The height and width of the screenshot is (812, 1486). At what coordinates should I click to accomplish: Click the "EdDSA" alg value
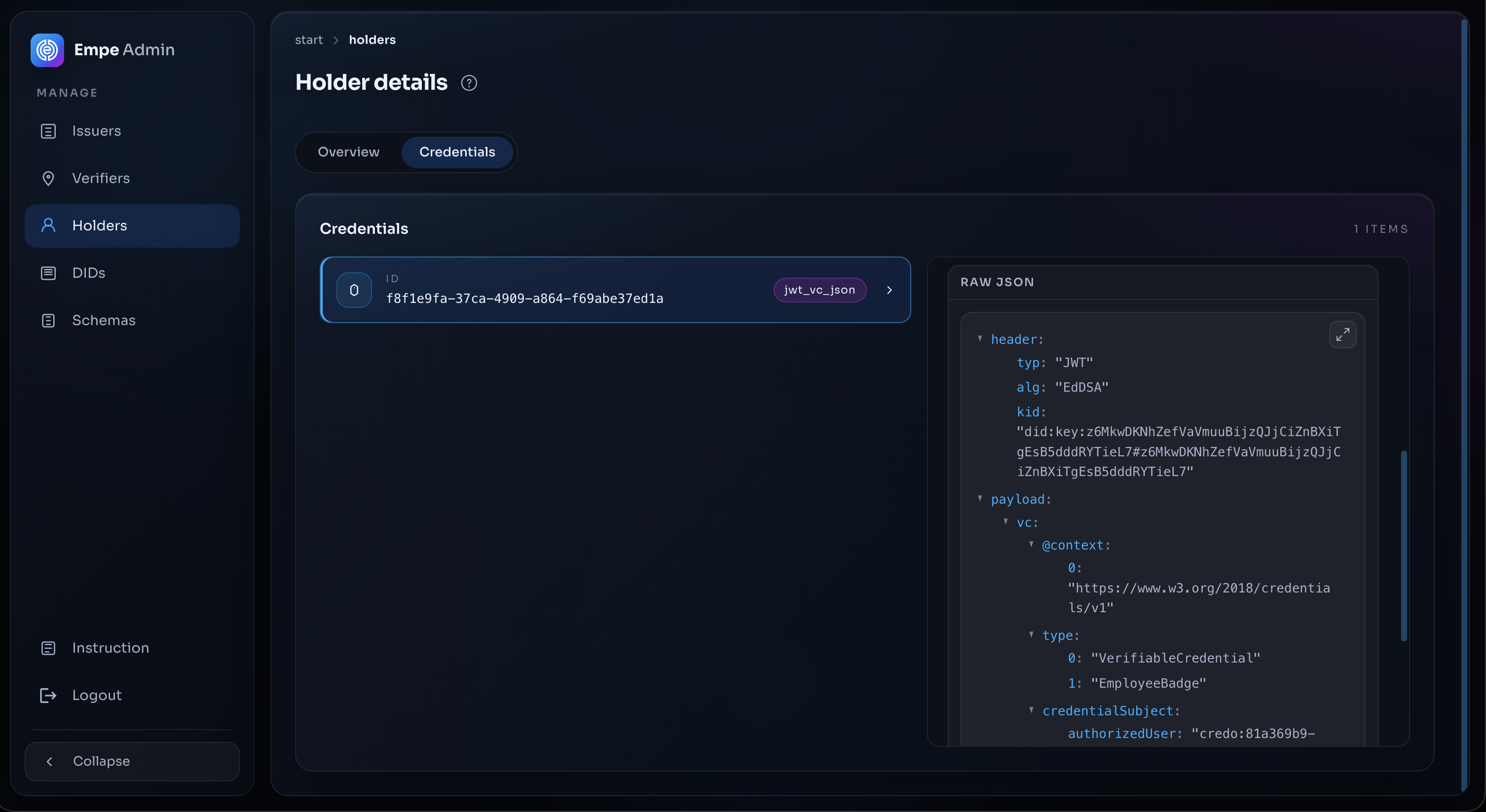tap(1081, 387)
